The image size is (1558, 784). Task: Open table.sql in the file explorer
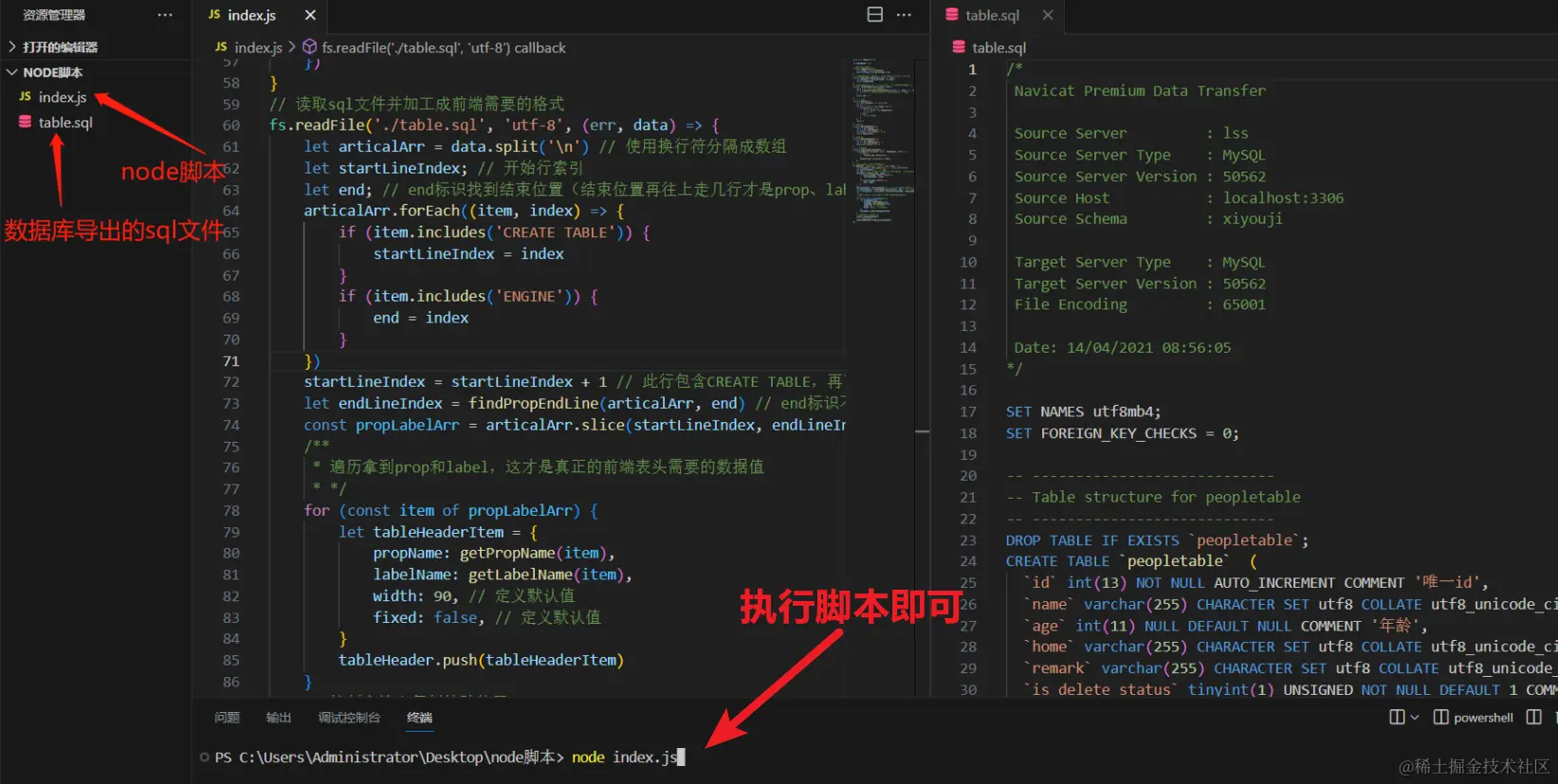point(65,122)
